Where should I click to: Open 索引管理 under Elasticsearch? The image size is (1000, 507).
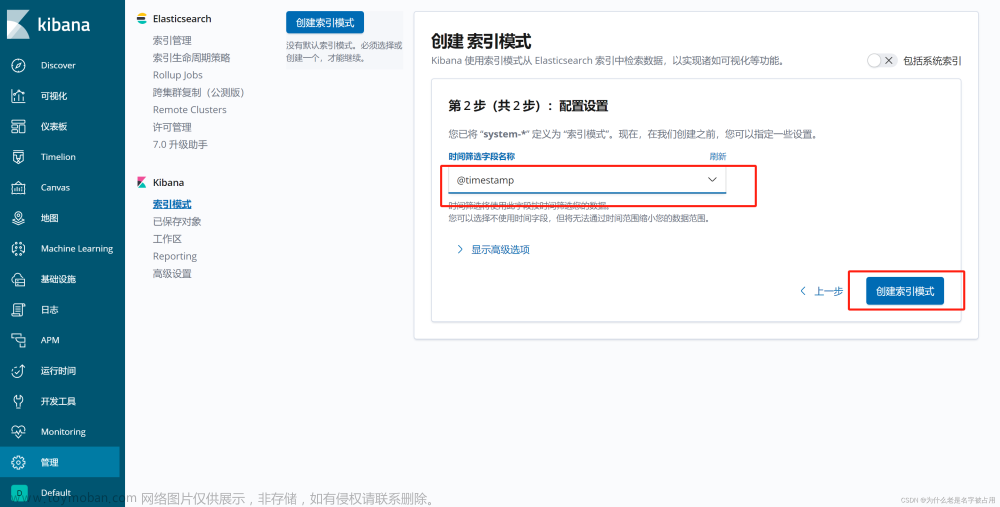(x=172, y=40)
